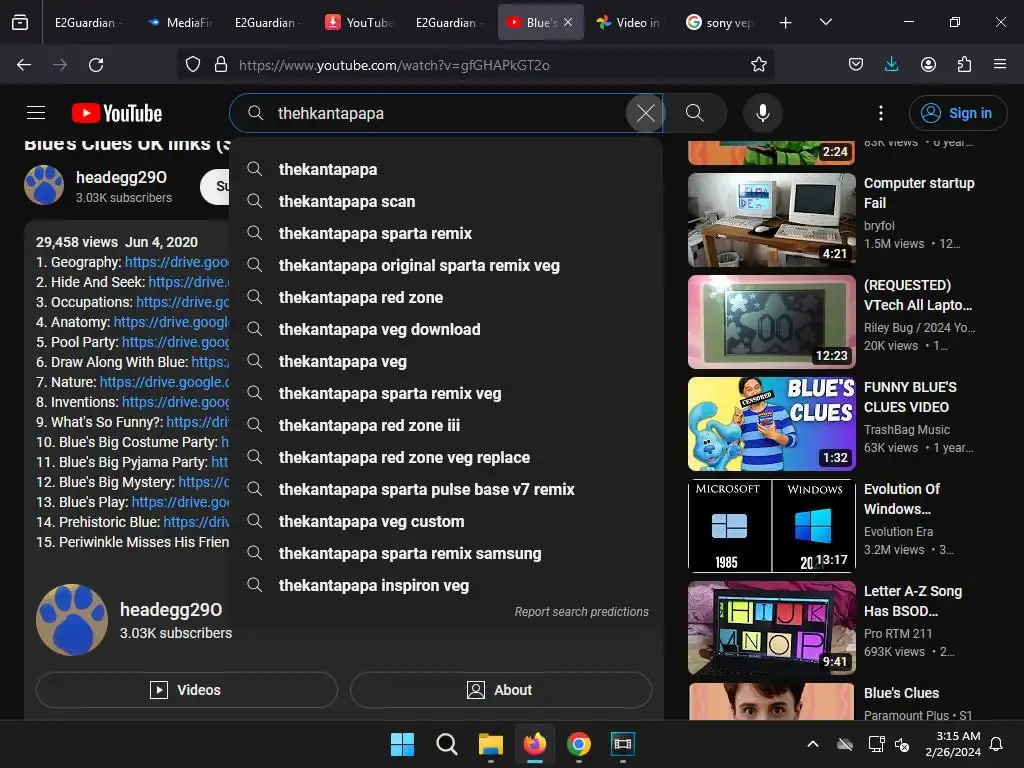Close the Blue's Clues tab

click(x=568, y=22)
